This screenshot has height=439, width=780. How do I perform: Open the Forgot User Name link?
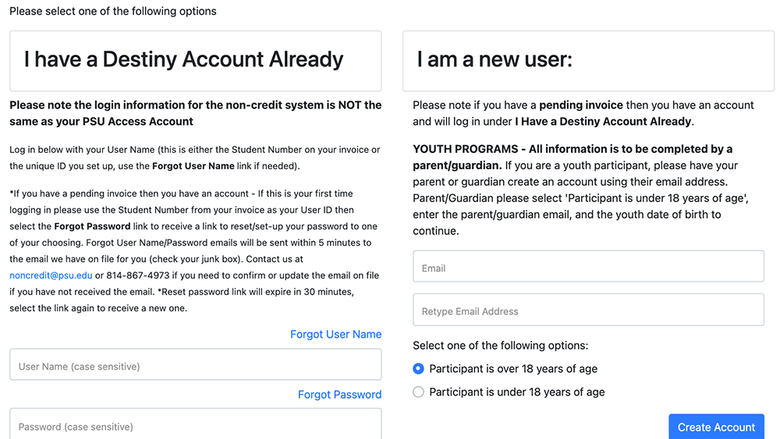click(x=336, y=334)
